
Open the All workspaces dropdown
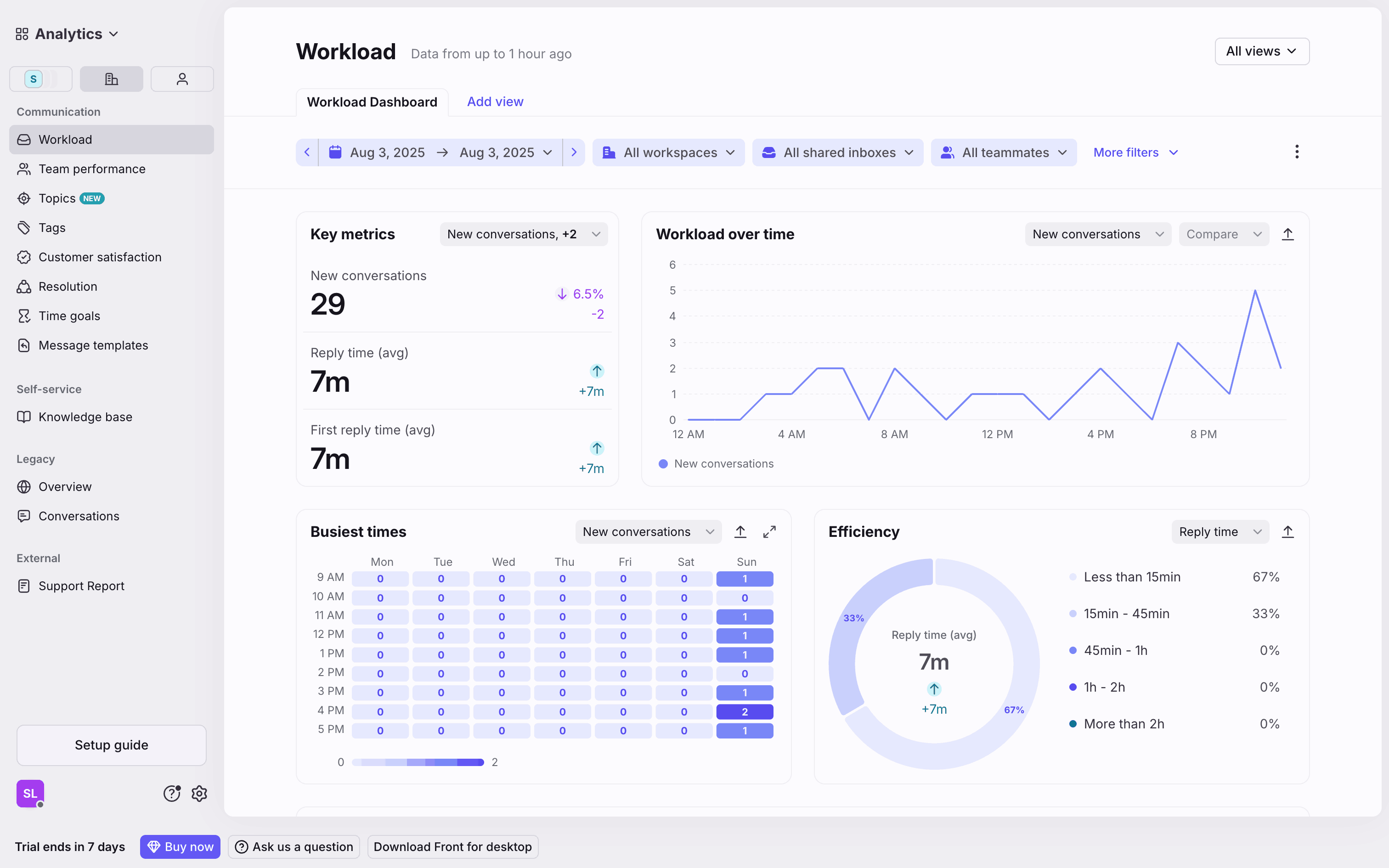click(x=668, y=152)
